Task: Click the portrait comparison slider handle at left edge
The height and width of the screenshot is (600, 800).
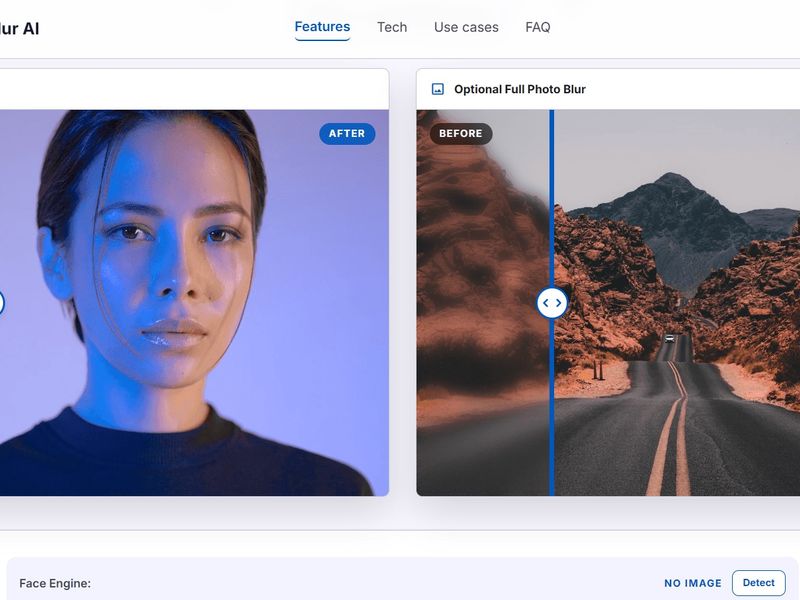Action: point(2,303)
